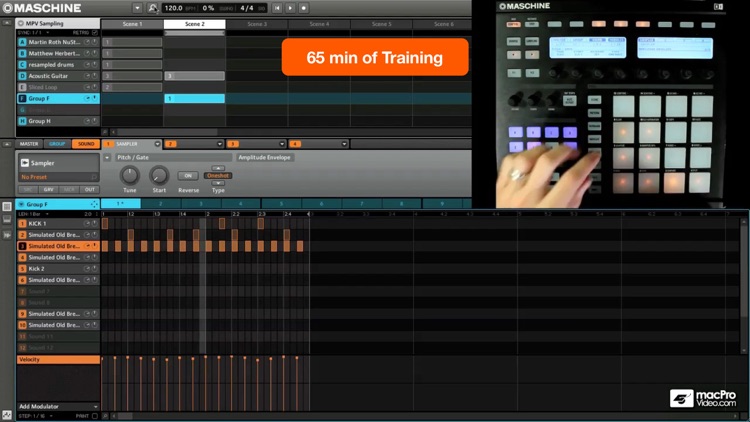Click the Start knob
This screenshot has height=422, width=750.
[x=159, y=175]
